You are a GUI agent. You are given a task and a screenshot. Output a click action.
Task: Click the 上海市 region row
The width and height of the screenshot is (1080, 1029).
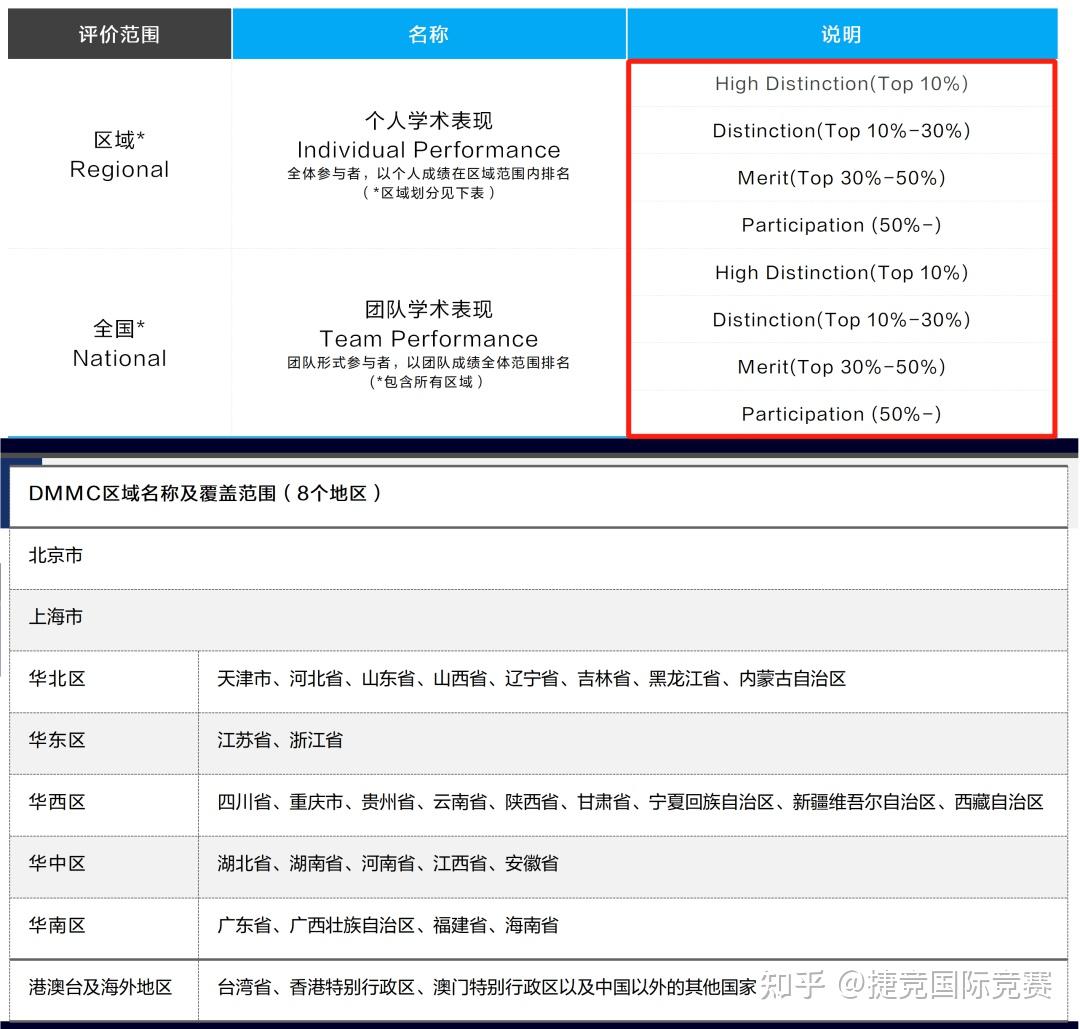[540, 618]
